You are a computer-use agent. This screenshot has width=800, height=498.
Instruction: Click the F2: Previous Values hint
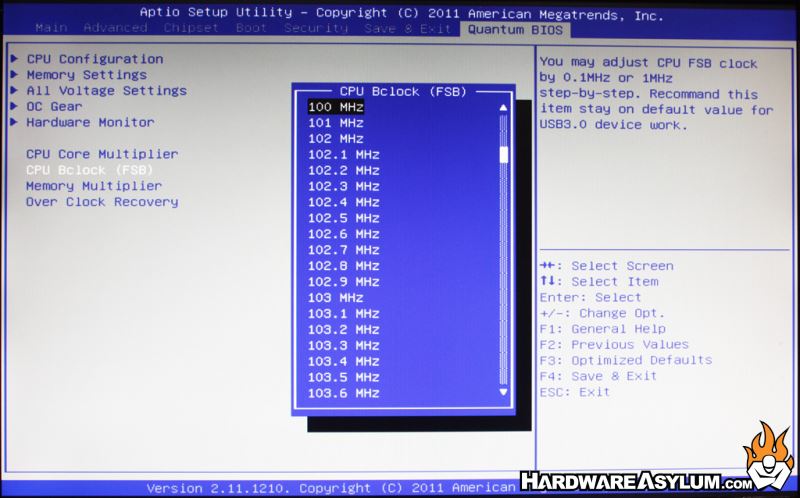click(x=614, y=344)
